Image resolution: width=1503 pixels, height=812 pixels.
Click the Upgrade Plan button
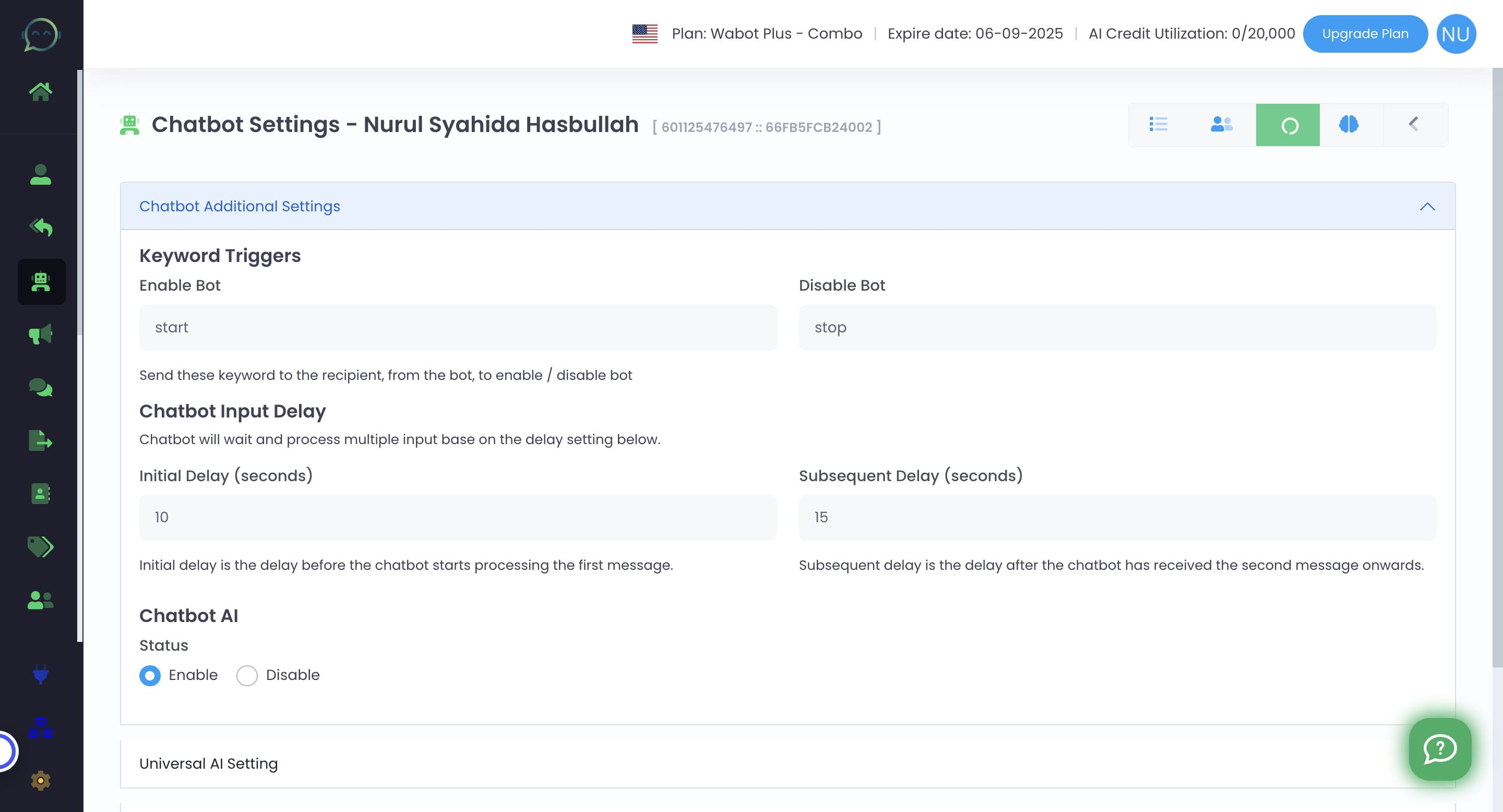1365,34
